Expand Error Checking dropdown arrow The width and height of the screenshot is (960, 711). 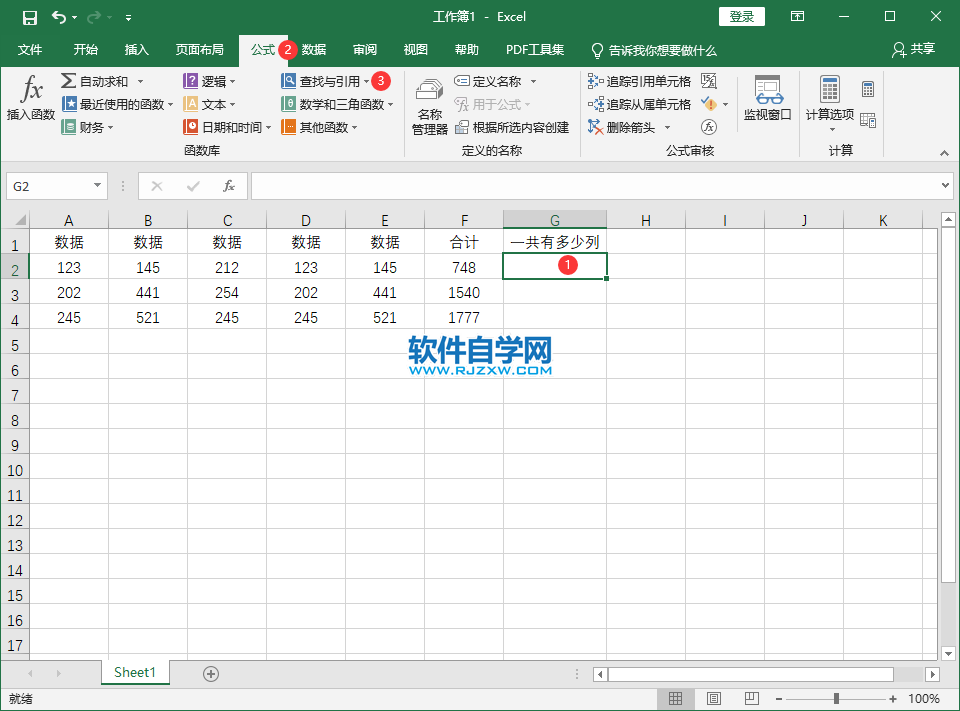(726, 105)
